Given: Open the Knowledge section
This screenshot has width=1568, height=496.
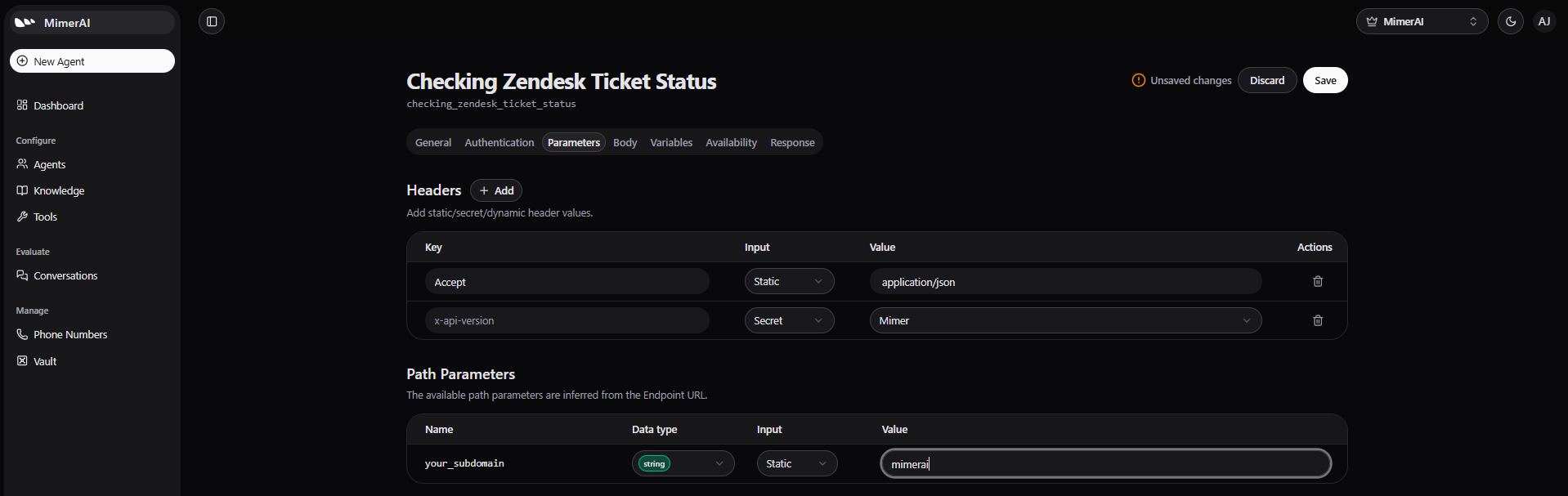Looking at the screenshot, I should tap(59, 190).
